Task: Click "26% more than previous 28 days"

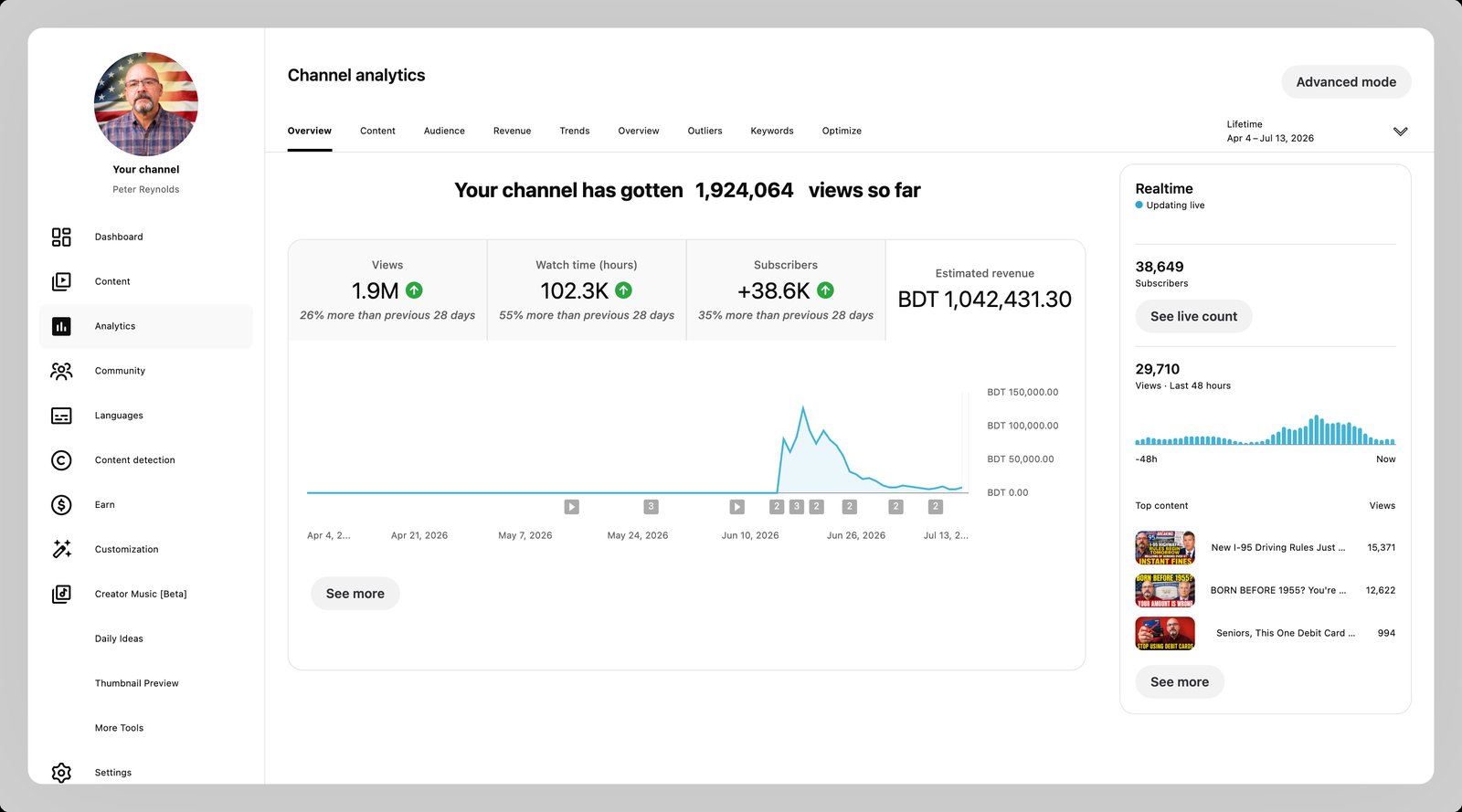Action: (x=387, y=315)
